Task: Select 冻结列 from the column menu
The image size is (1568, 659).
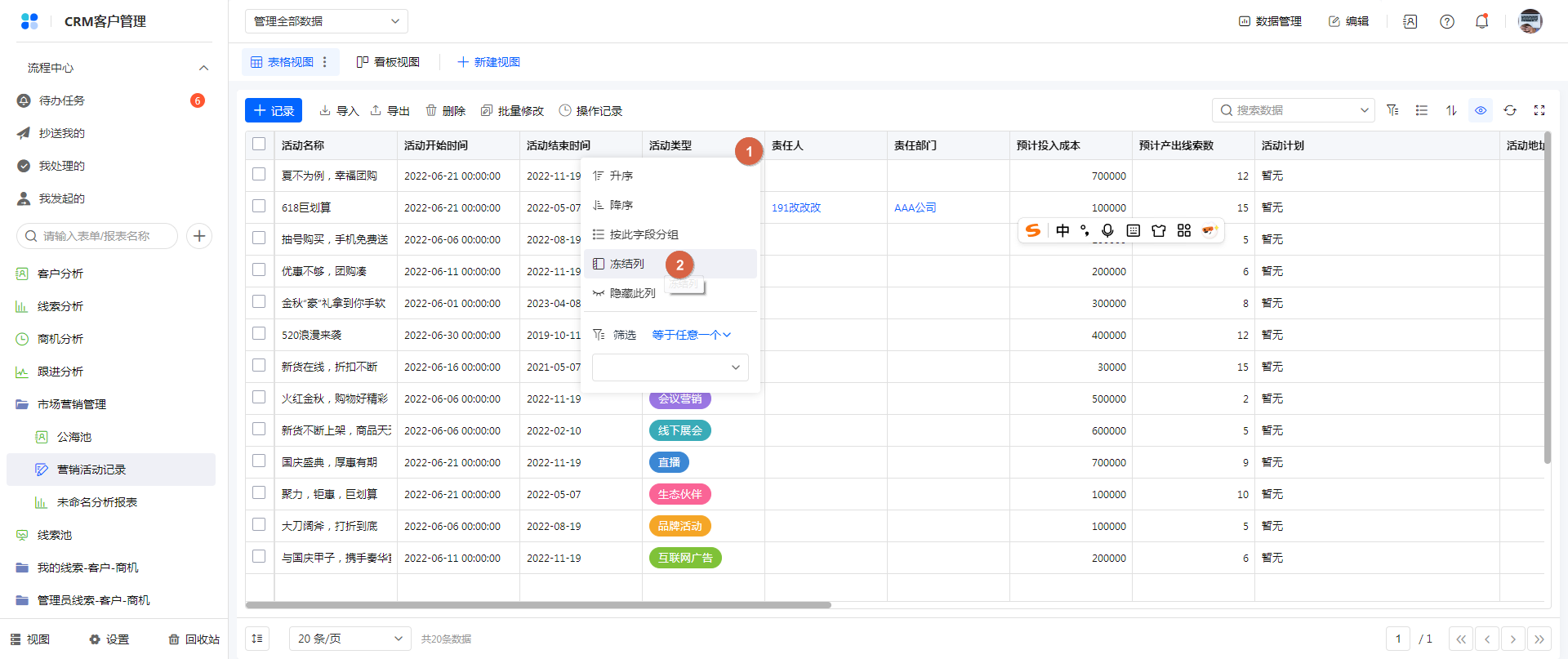Action: (x=627, y=264)
